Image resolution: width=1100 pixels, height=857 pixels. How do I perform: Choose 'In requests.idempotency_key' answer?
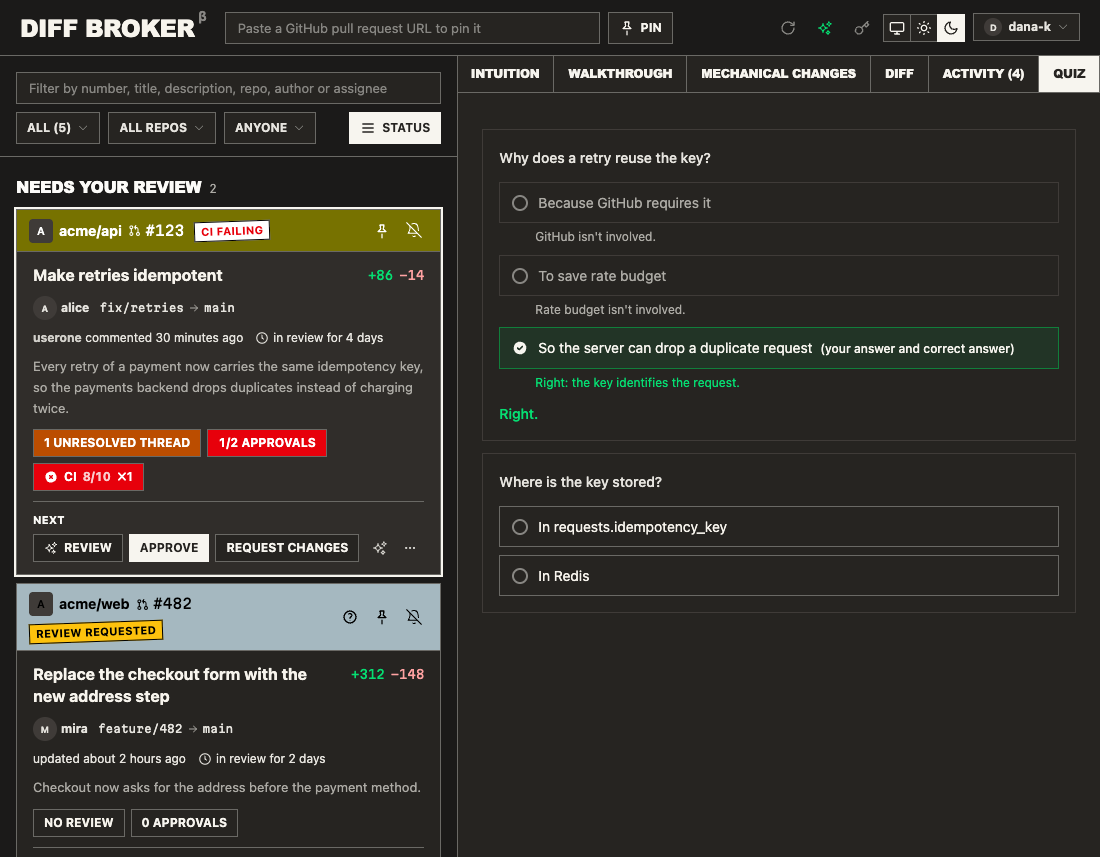coord(778,527)
